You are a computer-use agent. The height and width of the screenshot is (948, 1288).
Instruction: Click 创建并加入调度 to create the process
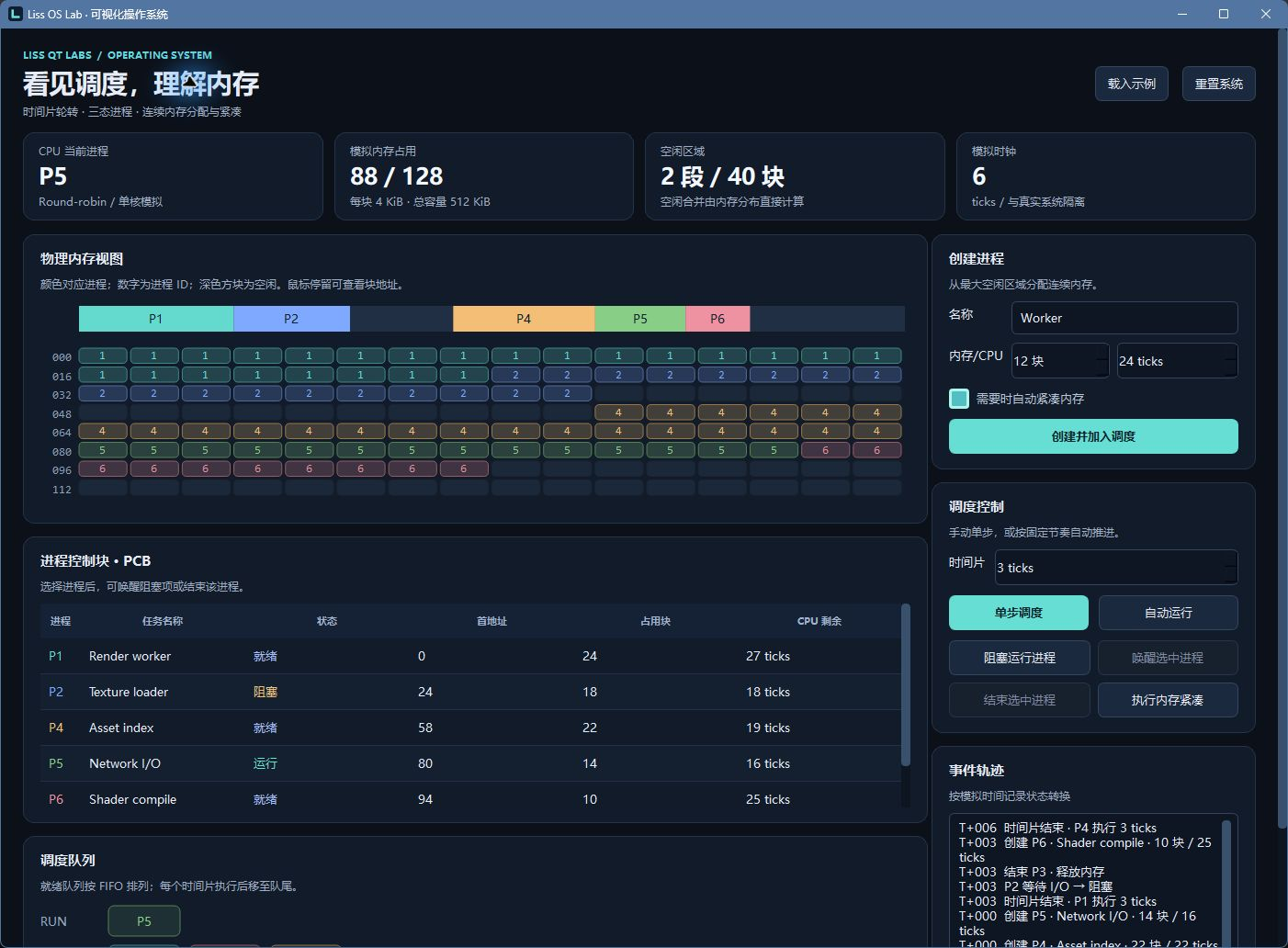[x=1093, y=436]
